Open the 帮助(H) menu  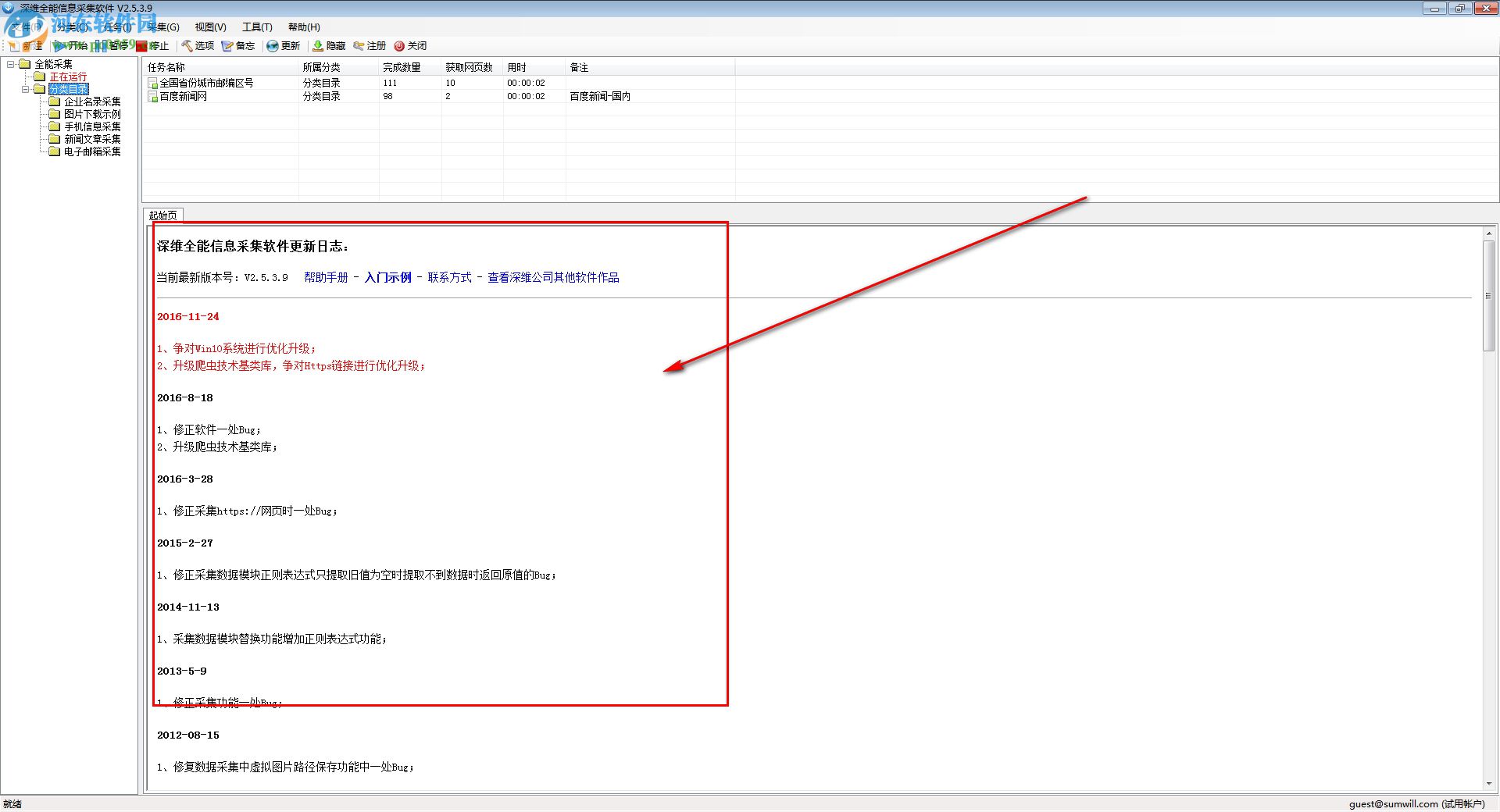[304, 27]
